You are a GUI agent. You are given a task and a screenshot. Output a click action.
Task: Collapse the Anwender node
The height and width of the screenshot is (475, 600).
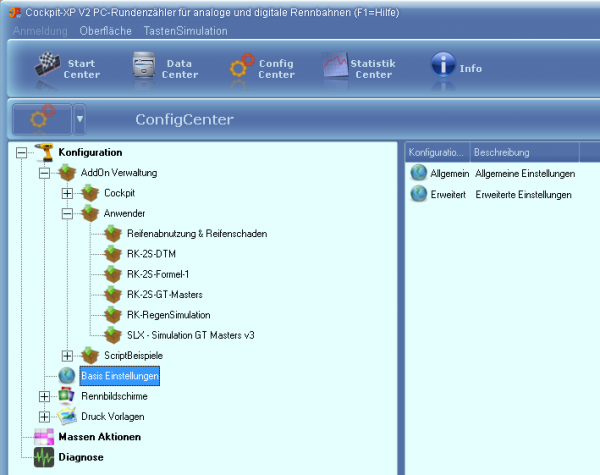point(67,214)
